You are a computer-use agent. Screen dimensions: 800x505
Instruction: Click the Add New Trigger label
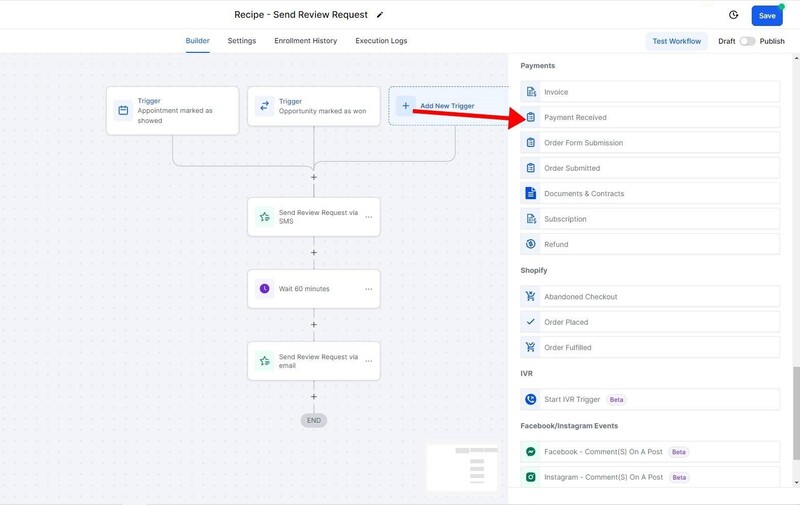[447, 106]
